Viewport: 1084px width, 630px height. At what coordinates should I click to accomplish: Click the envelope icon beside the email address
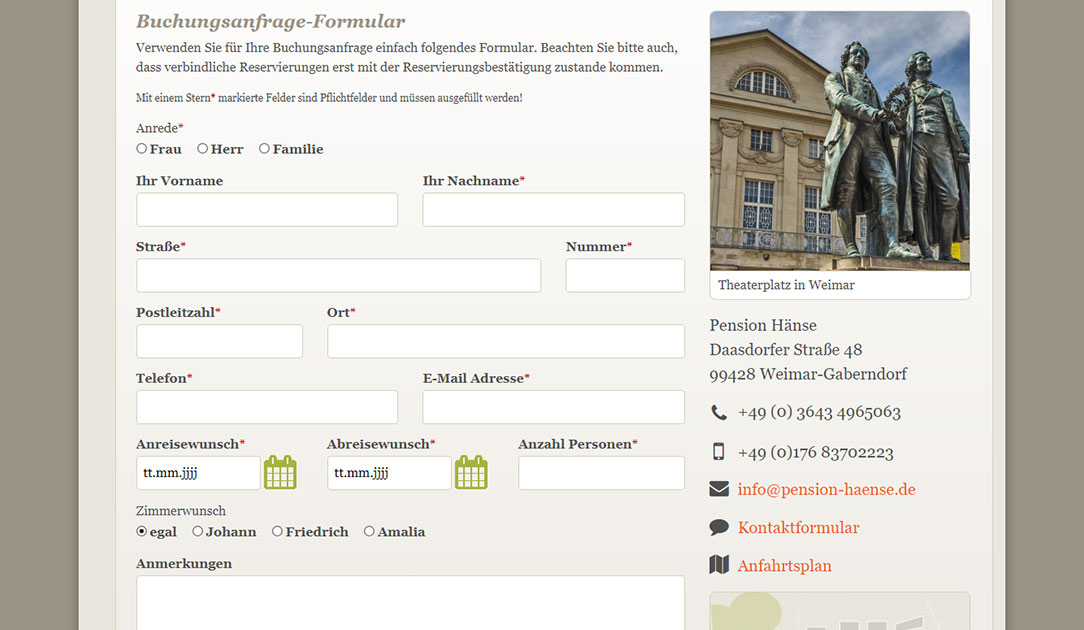719,489
